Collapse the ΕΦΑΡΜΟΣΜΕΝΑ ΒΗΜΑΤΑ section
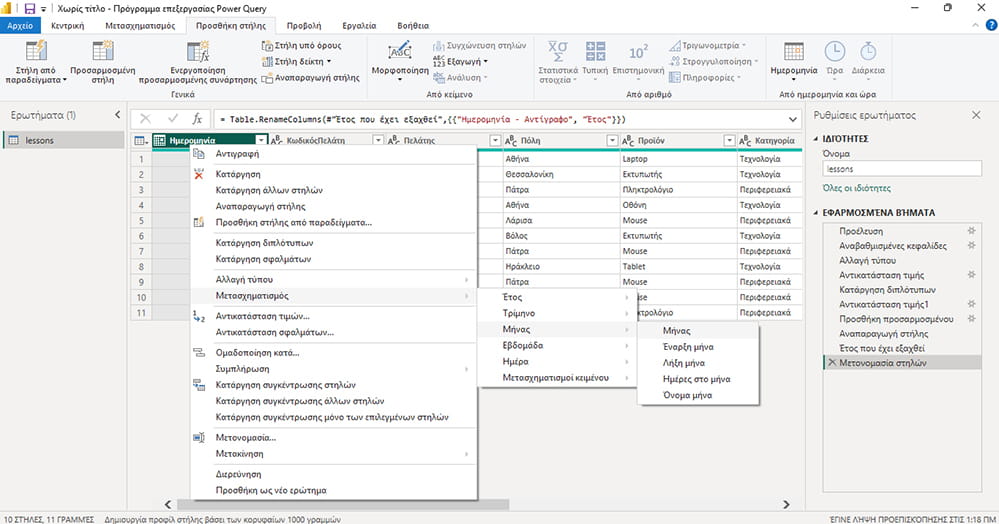The width and height of the screenshot is (999, 524). (x=816, y=213)
